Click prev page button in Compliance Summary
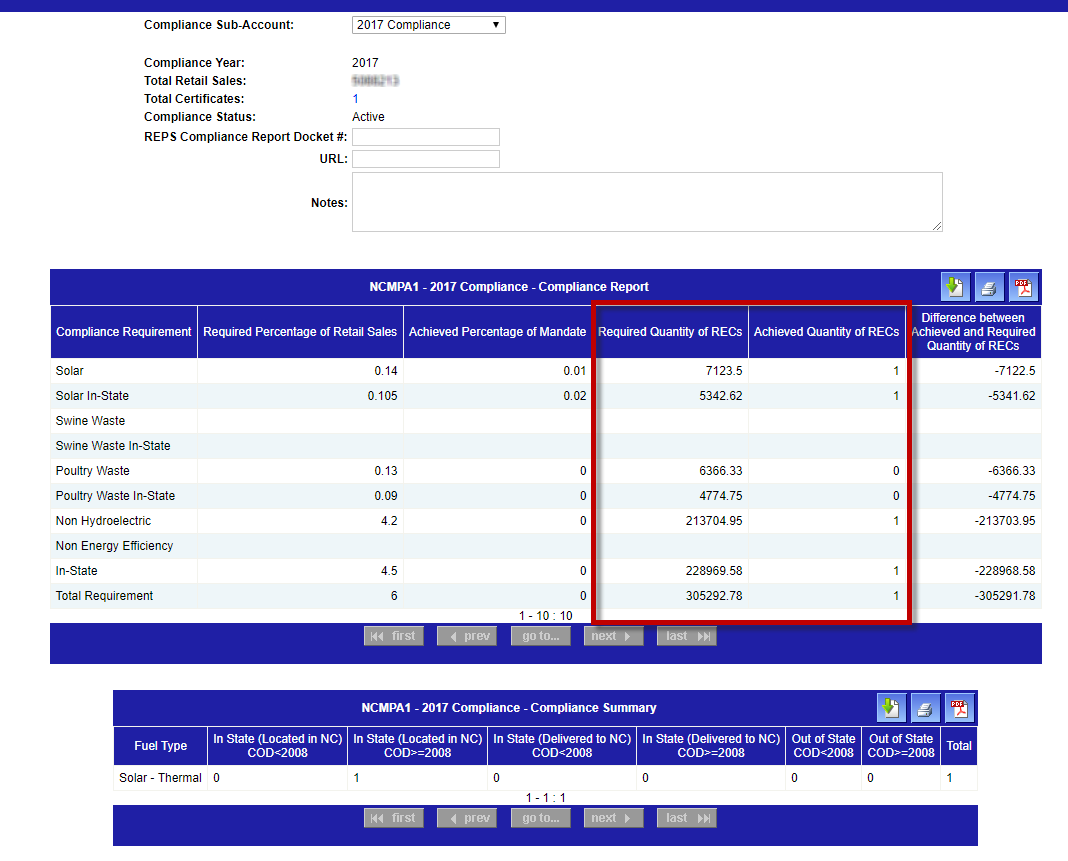Screen dimensions: 1068x861 pos(467,818)
